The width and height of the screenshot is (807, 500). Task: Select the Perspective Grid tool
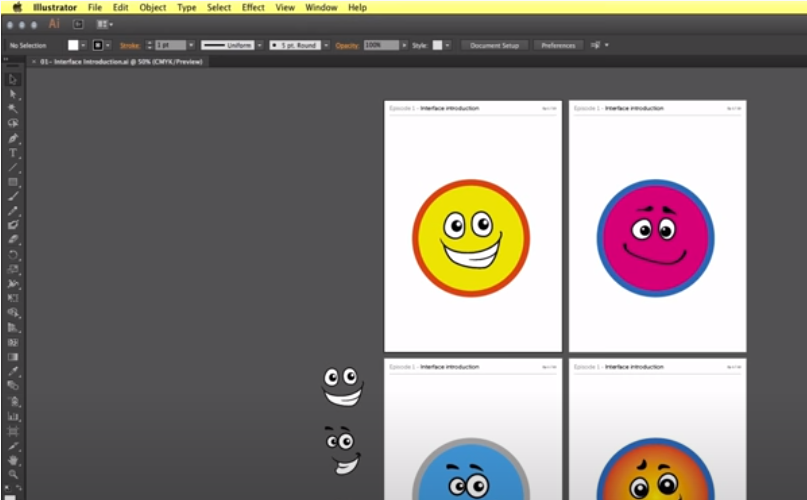(13, 327)
